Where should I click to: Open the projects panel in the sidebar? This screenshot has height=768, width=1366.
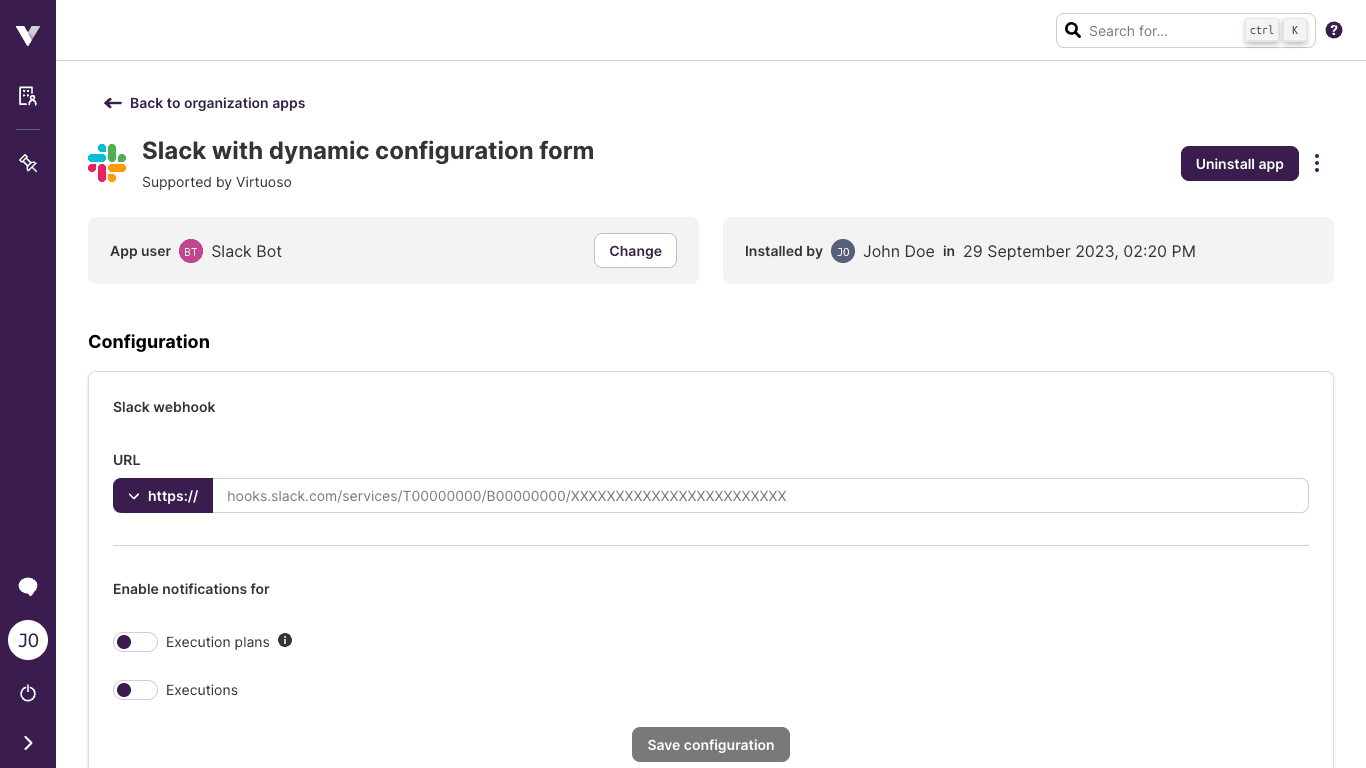[x=28, y=95]
